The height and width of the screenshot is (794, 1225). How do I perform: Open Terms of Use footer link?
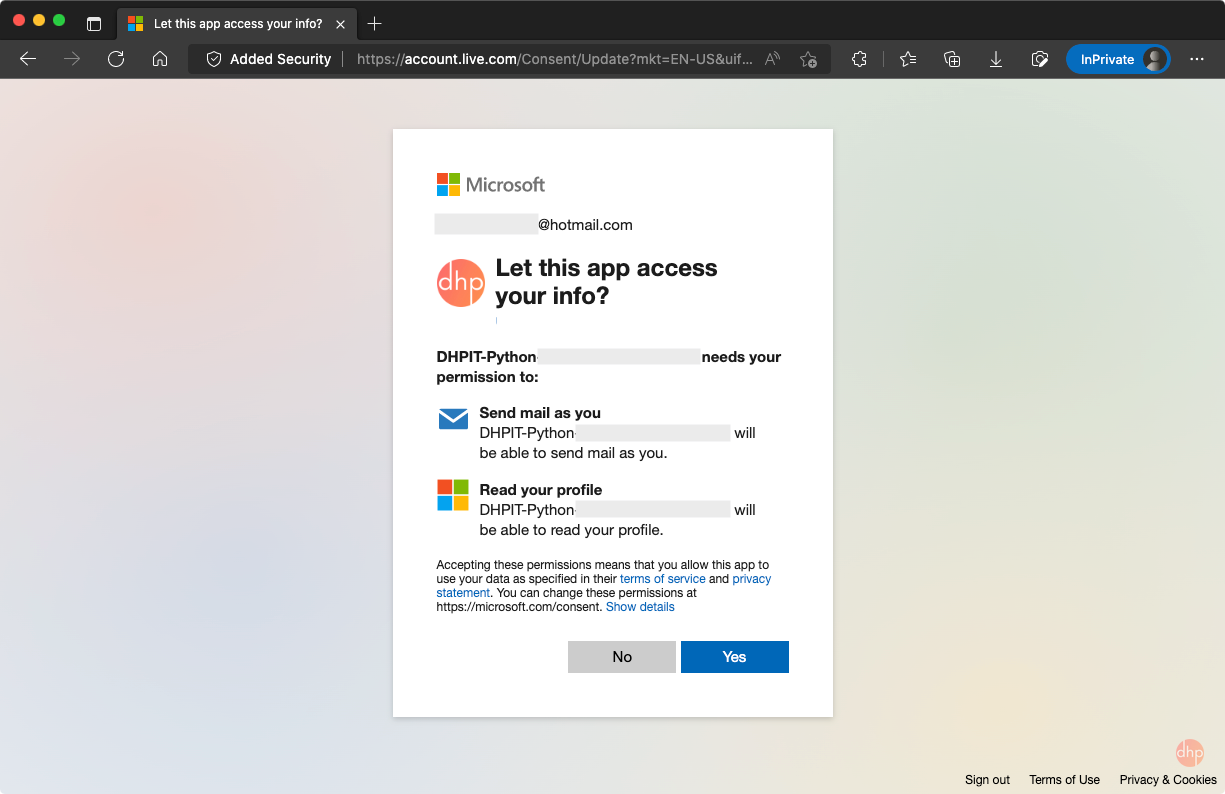tap(1064, 780)
